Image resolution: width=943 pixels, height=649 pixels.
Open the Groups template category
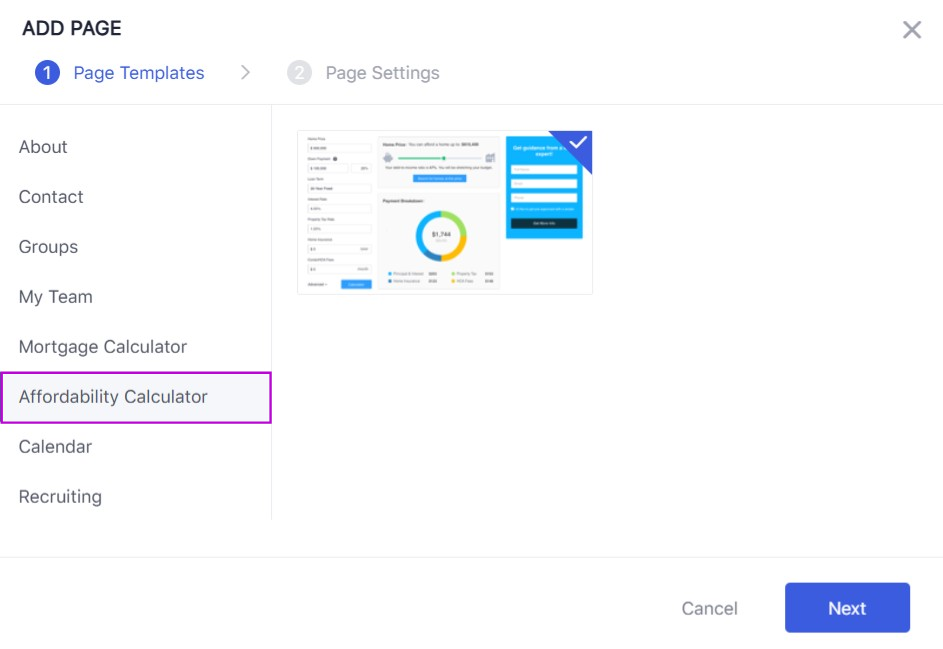click(x=48, y=247)
